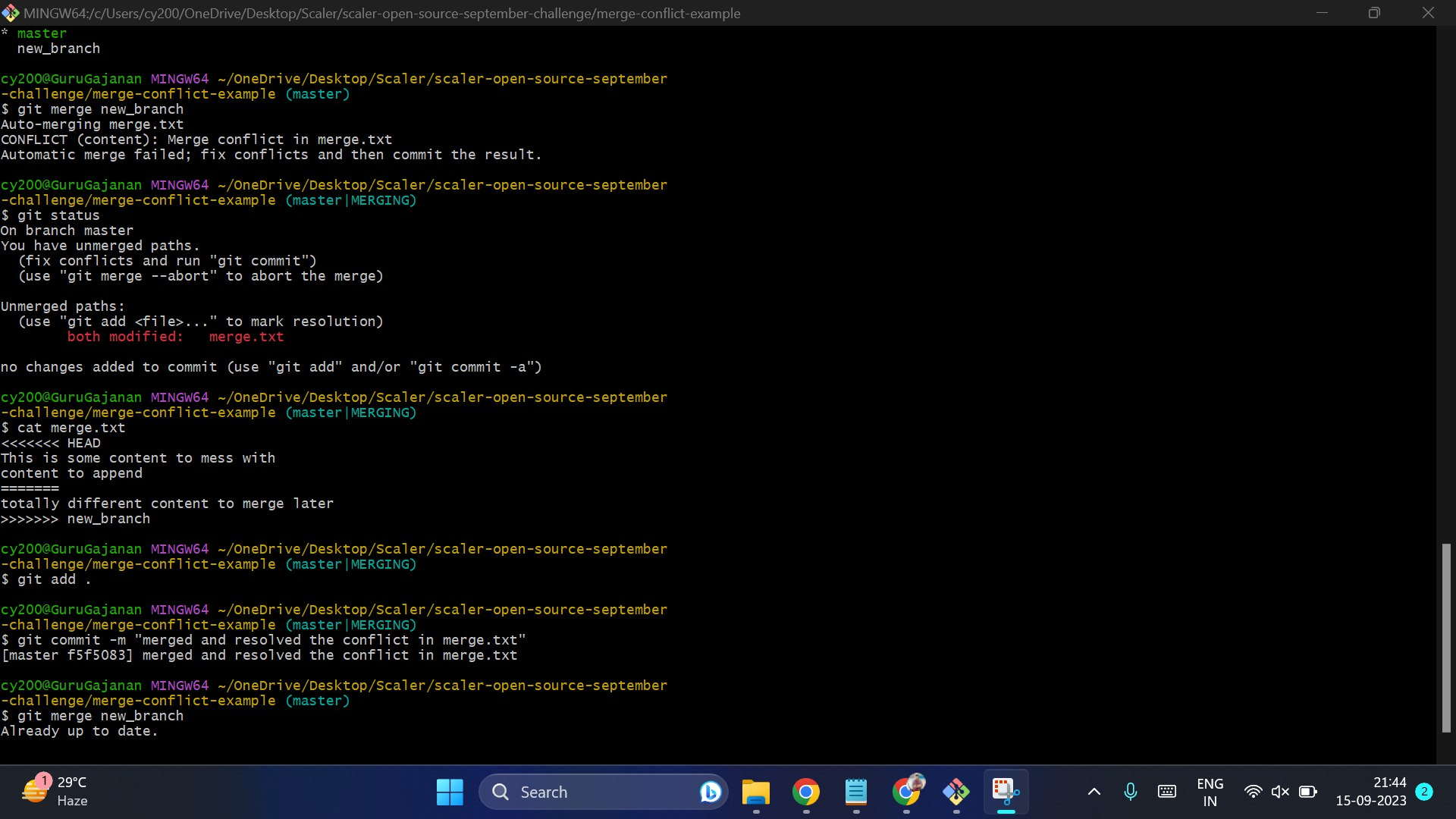Unmute the speaker from the system tray

[1280, 791]
